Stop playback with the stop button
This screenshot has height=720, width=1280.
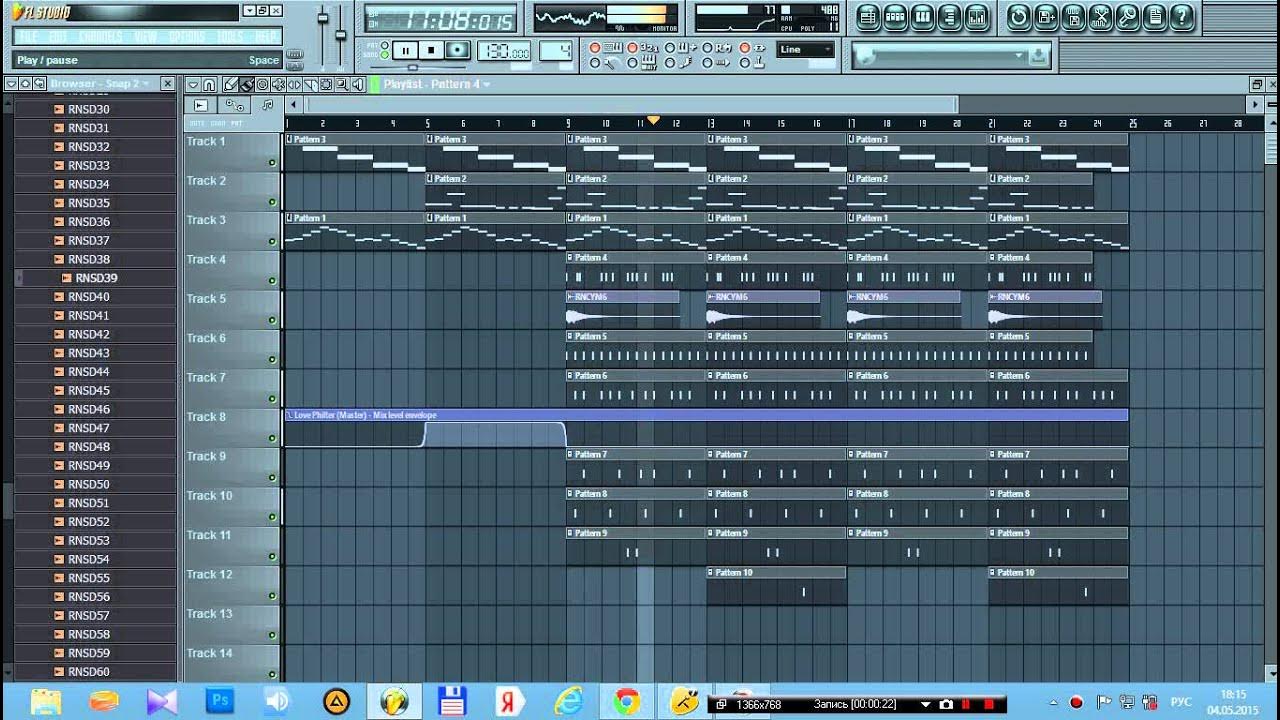(x=431, y=51)
